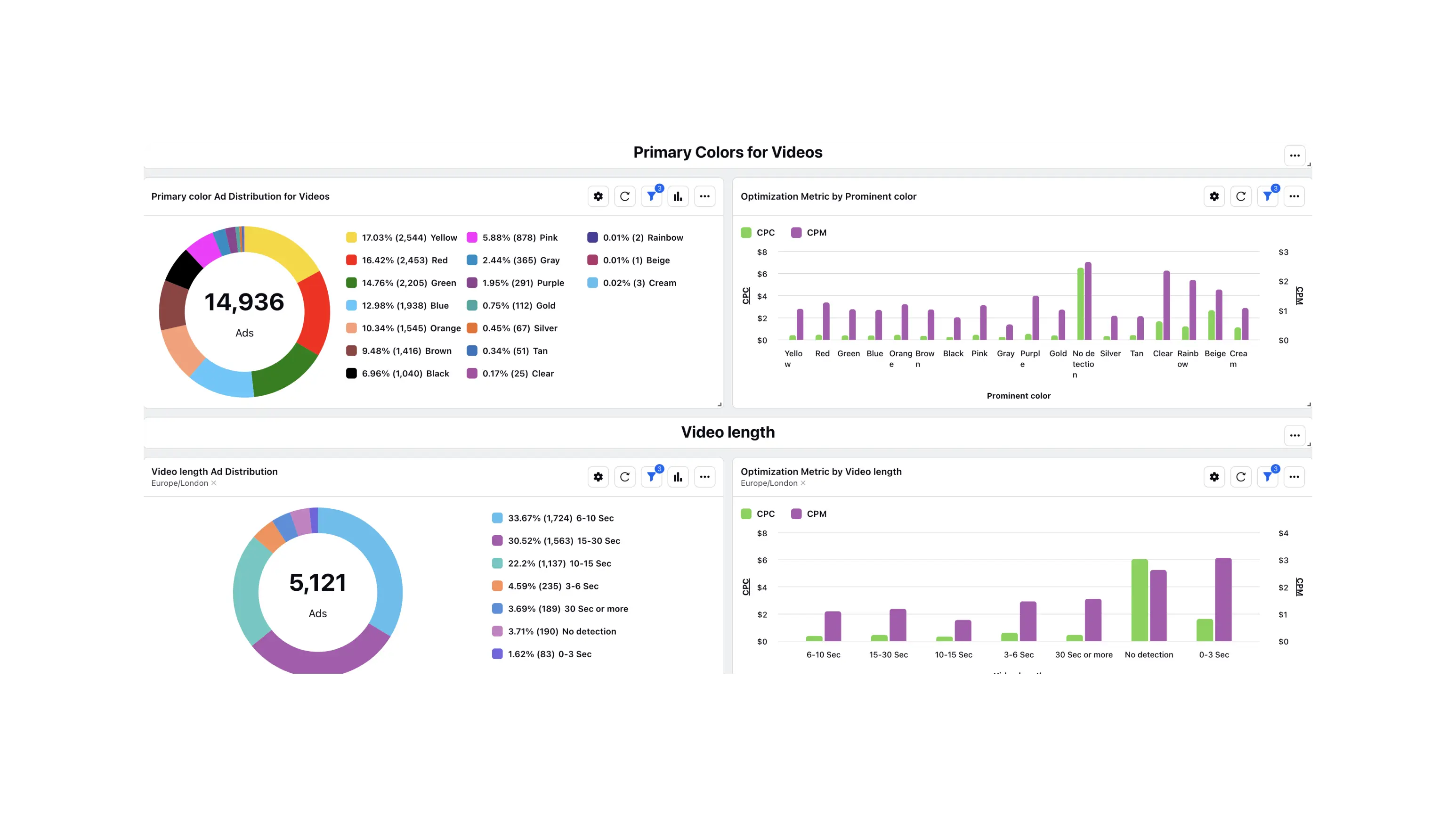This screenshot has width=1456, height=816.
Task: Remove Europe/London tag from Optimization Metric by Video length
Action: click(803, 483)
